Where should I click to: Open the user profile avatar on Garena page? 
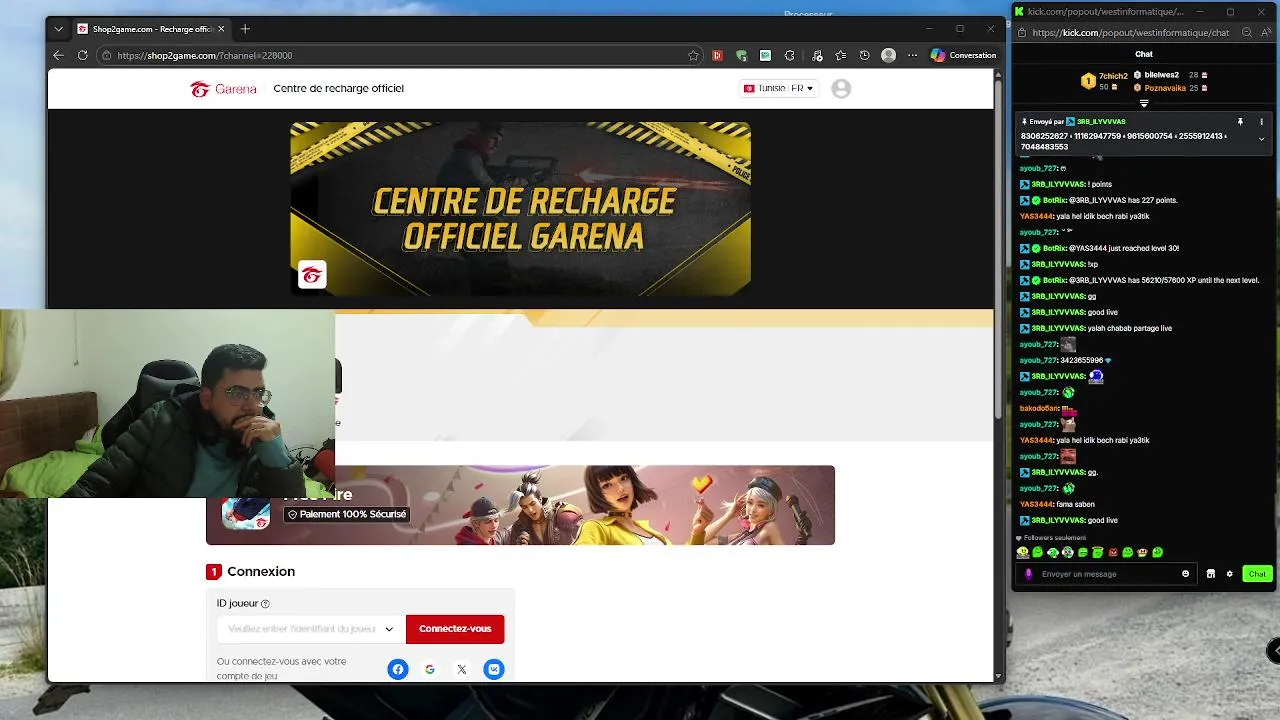tap(841, 89)
